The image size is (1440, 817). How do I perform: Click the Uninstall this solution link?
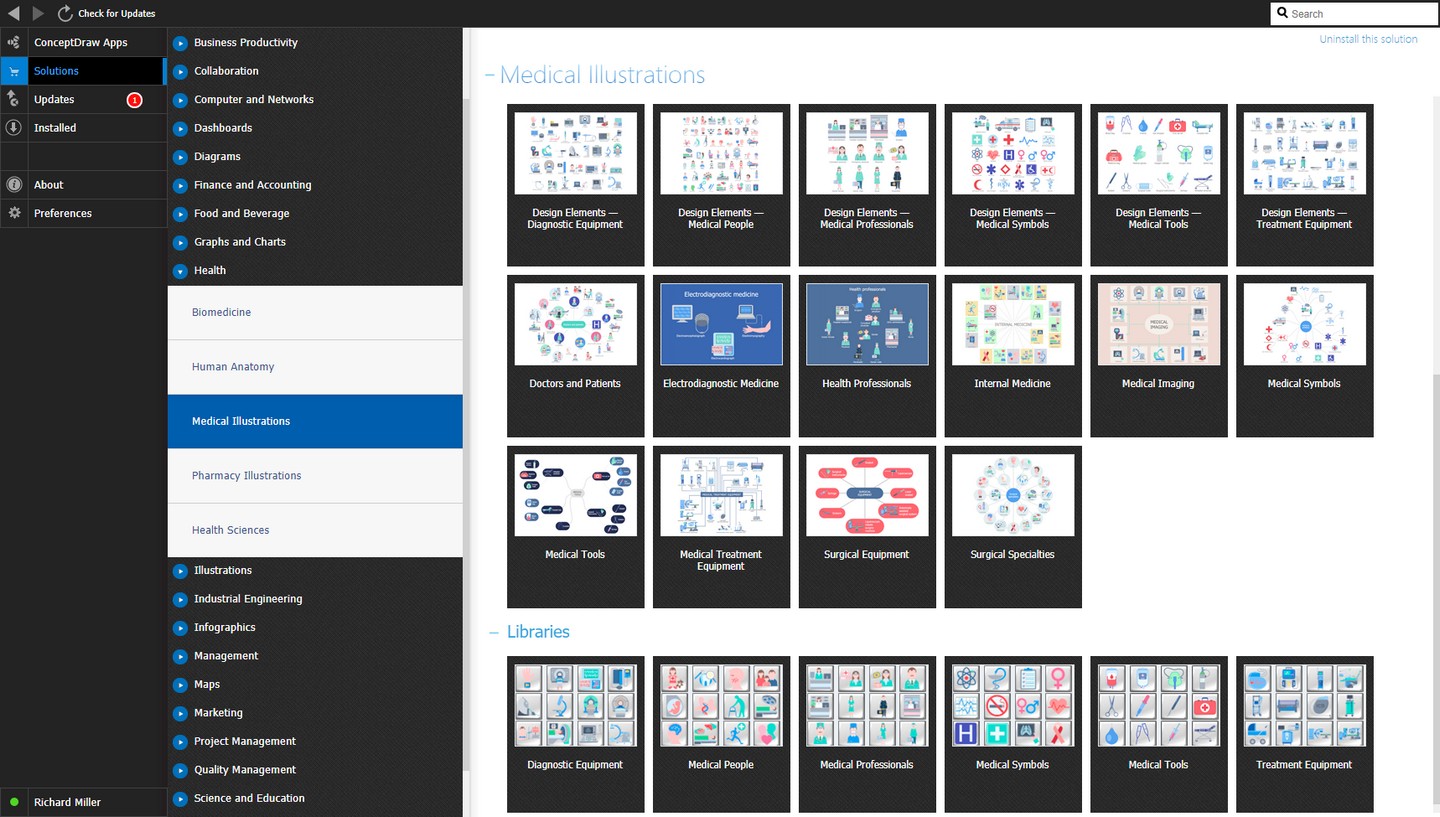coord(1368,39)
